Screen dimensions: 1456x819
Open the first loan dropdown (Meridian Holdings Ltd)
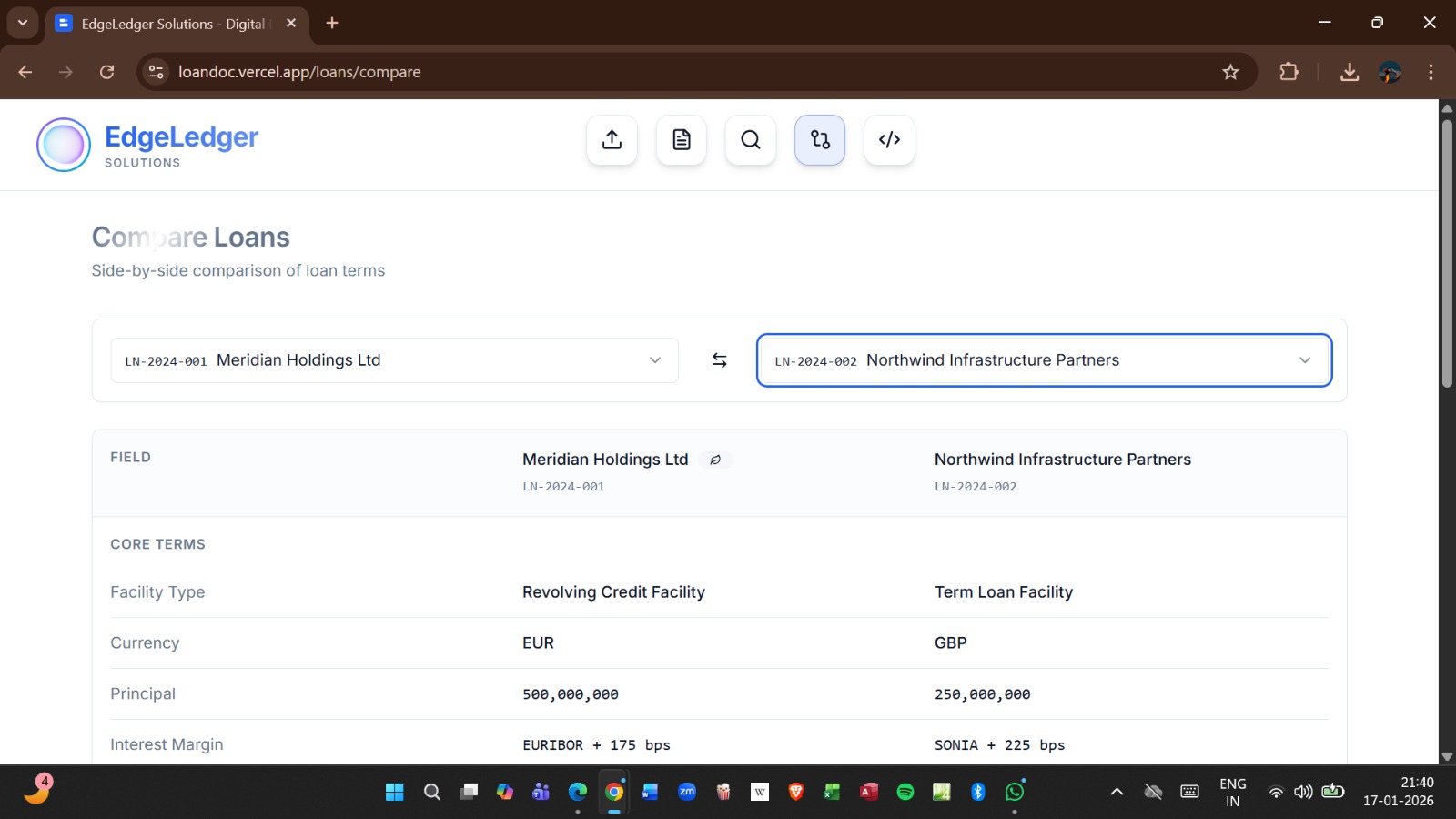(x=394, y=360)
